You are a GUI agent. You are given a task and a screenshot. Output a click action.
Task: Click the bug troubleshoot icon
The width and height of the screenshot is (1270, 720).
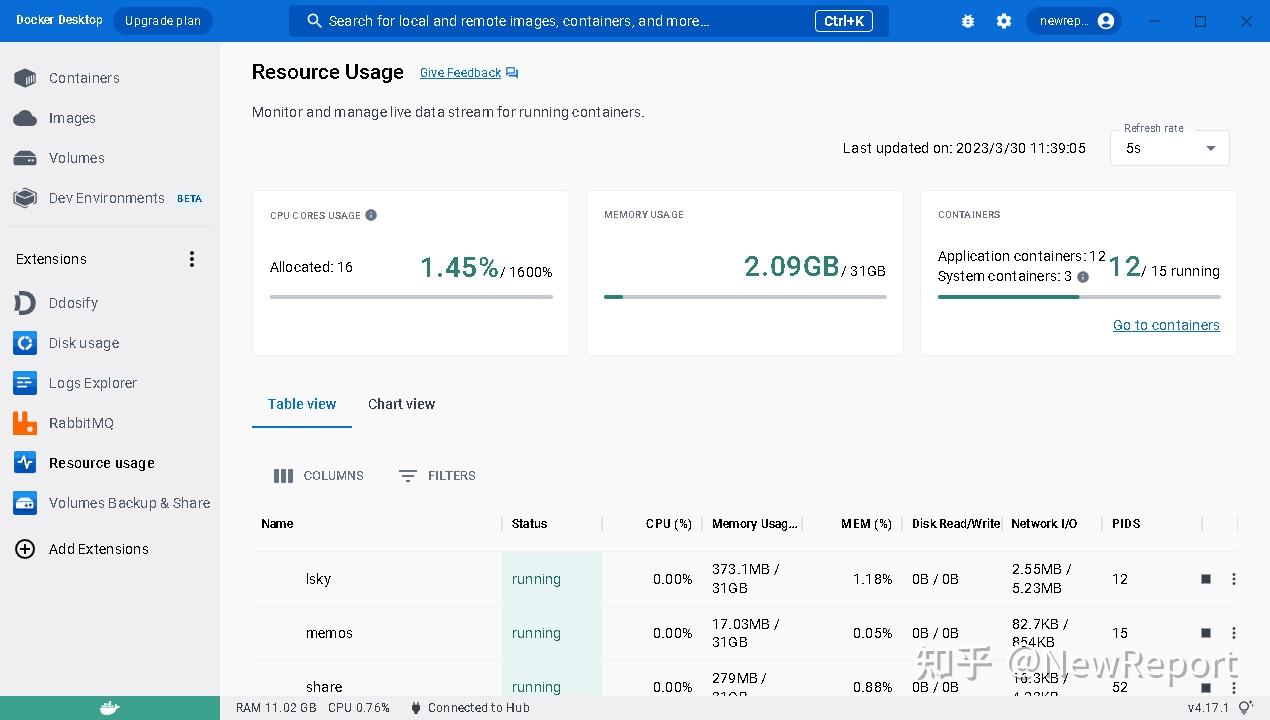pyautogui.click(x=967, y=21)
